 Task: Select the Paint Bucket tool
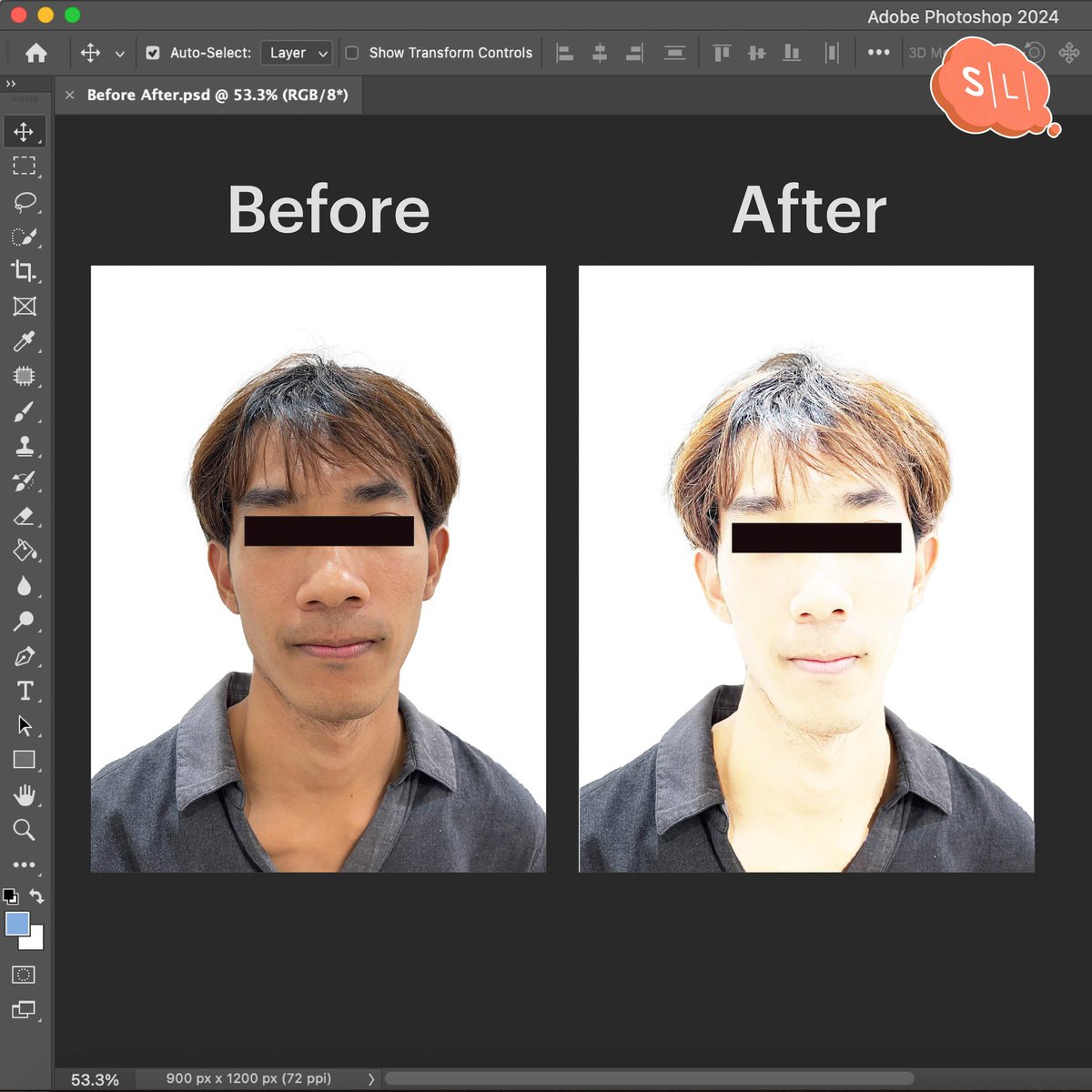[25, 551]
